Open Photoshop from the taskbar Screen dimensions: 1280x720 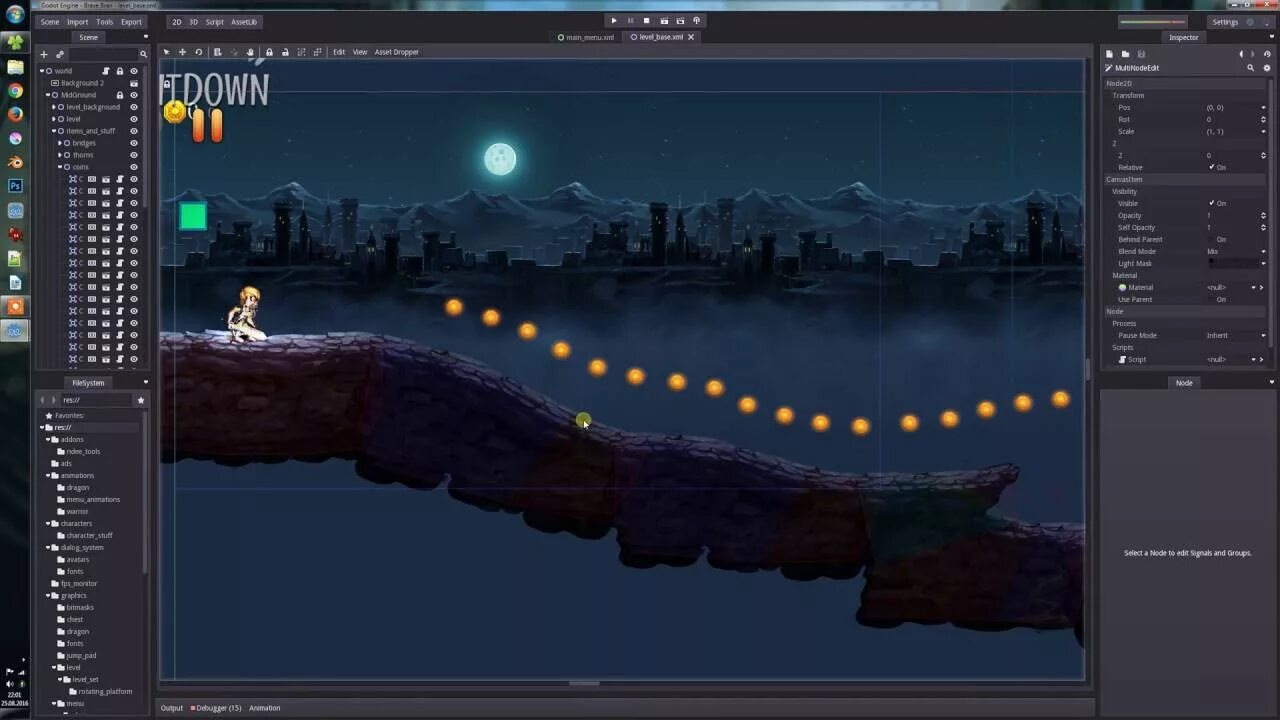(x=15, y=186)
